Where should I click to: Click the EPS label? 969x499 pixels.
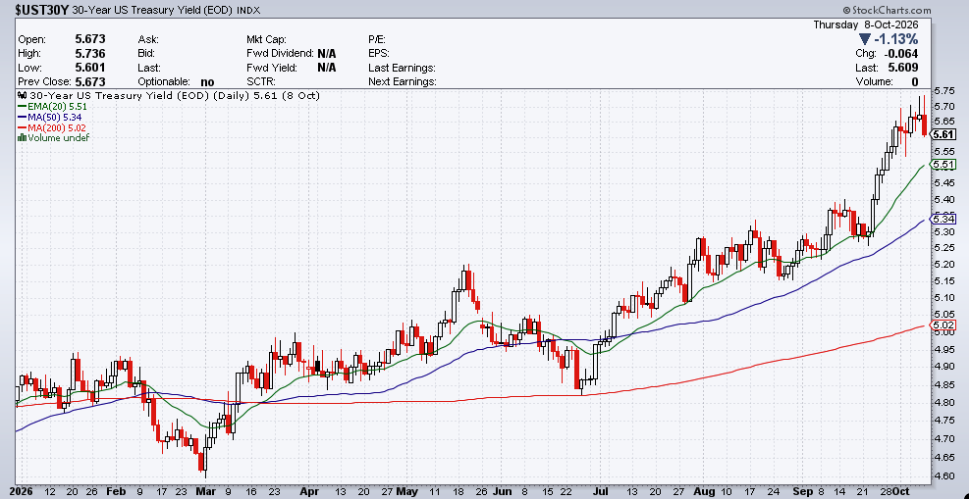tap(379, 53)
